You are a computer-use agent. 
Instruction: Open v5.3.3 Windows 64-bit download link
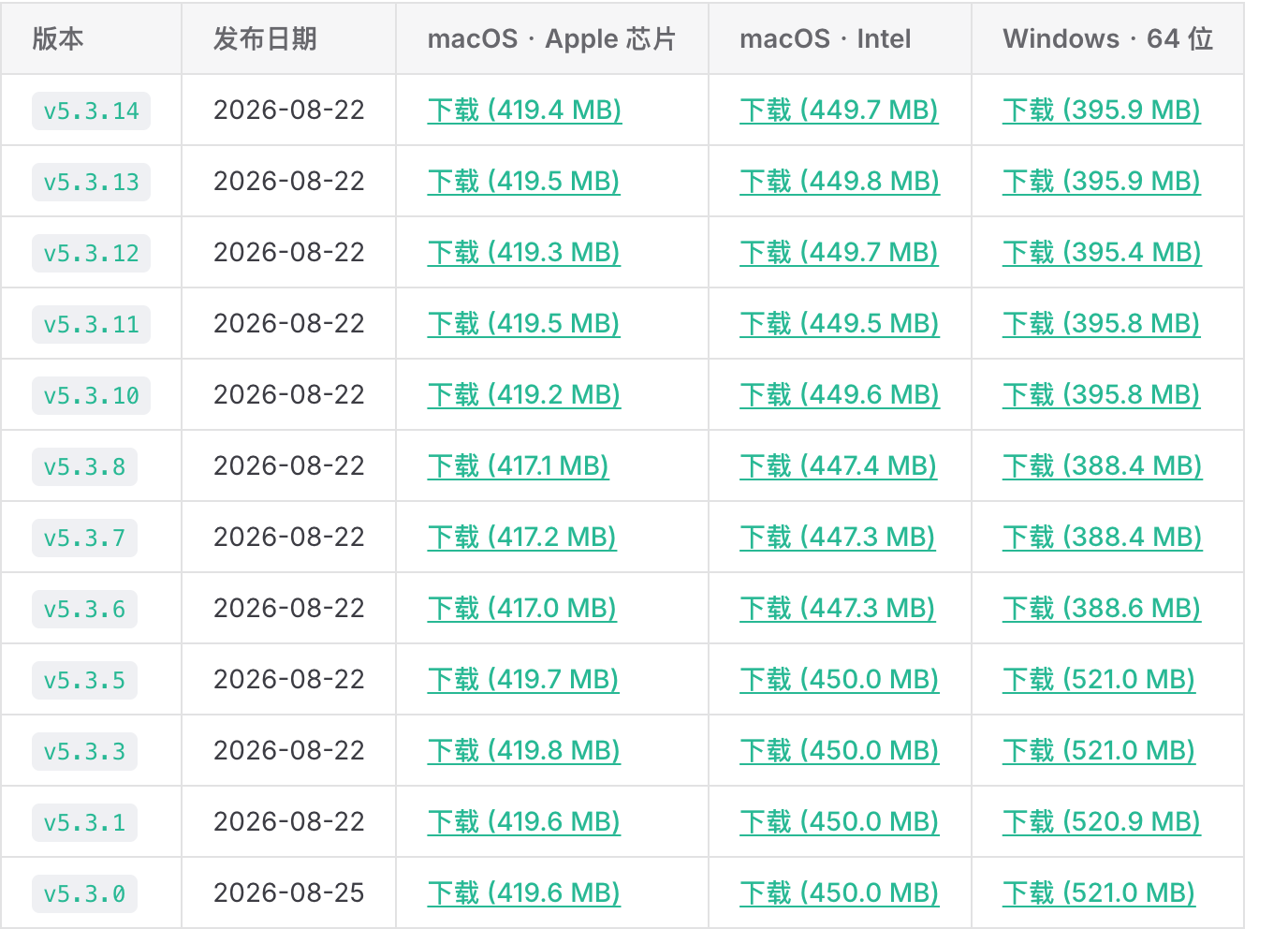pos(1099,751)
